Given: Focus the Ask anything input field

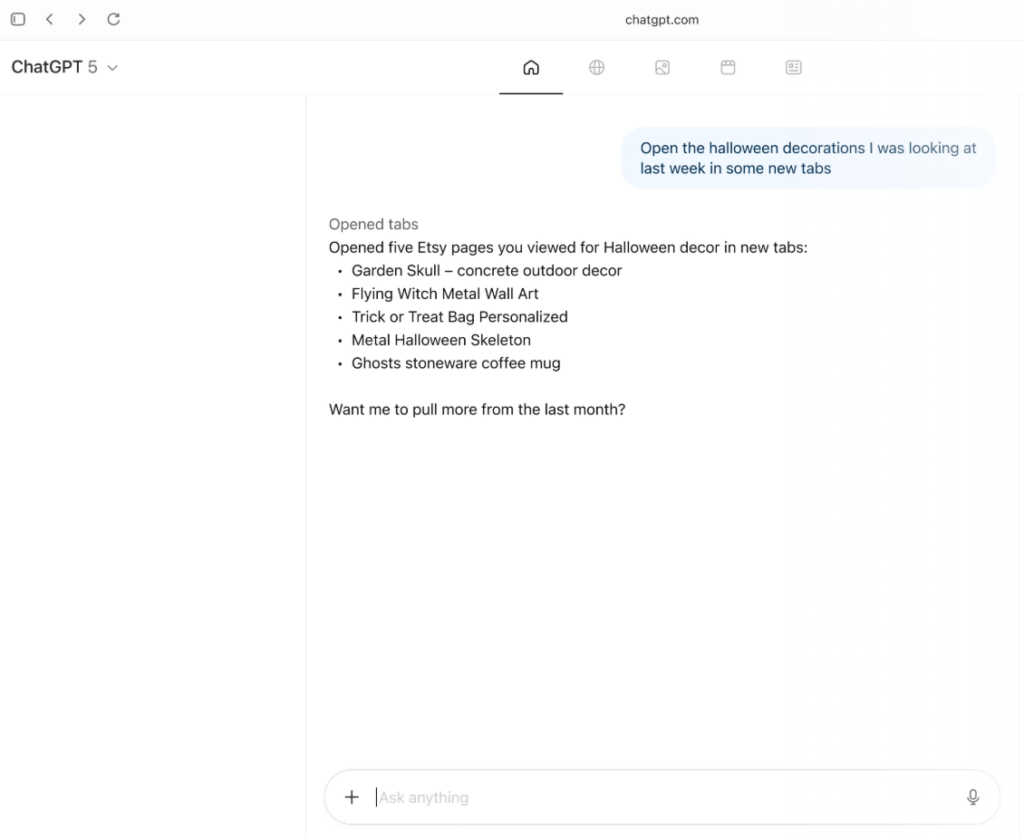Looking at the screenshot, I should coord(660,797).
